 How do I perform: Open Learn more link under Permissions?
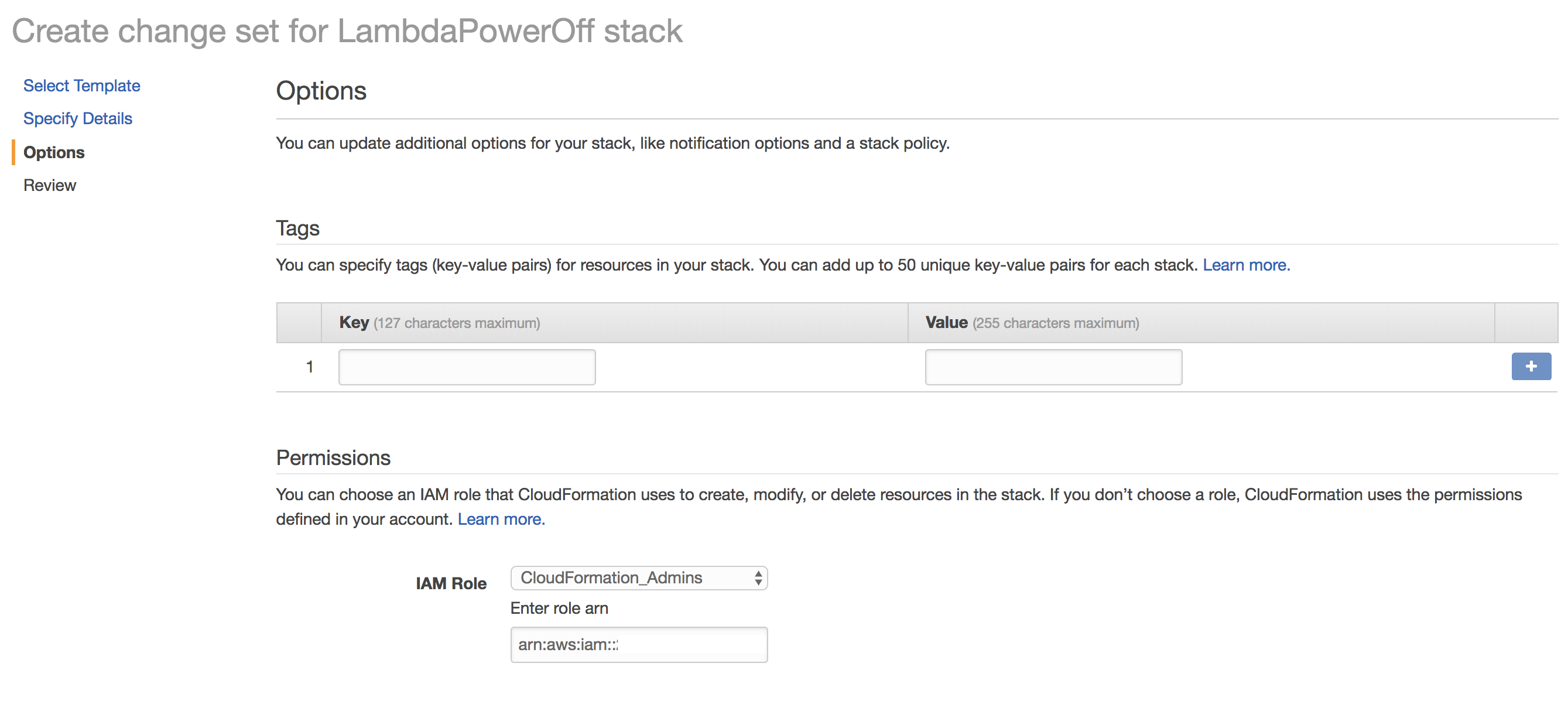[x=501, y=519]
